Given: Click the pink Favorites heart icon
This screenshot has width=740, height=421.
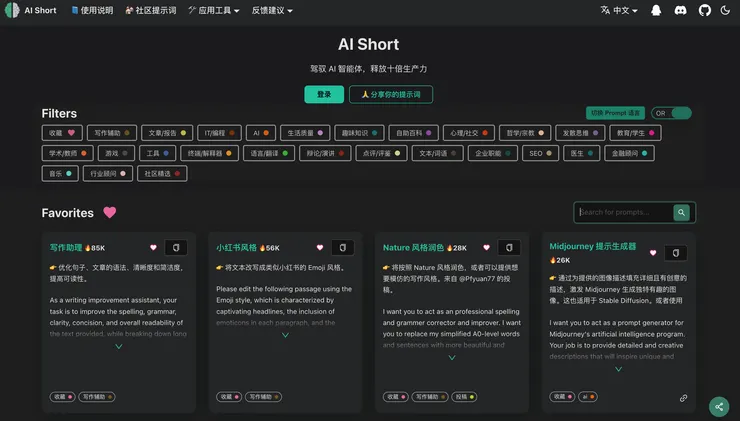Looking at the screenshot, I should click(109, 212).
